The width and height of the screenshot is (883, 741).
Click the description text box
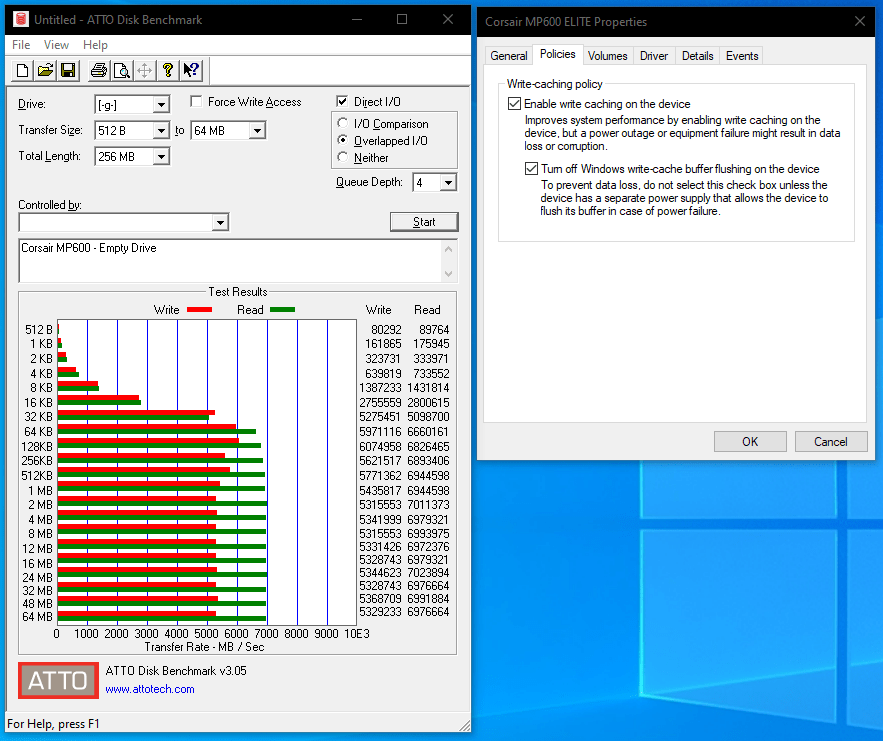coord(230,260)
